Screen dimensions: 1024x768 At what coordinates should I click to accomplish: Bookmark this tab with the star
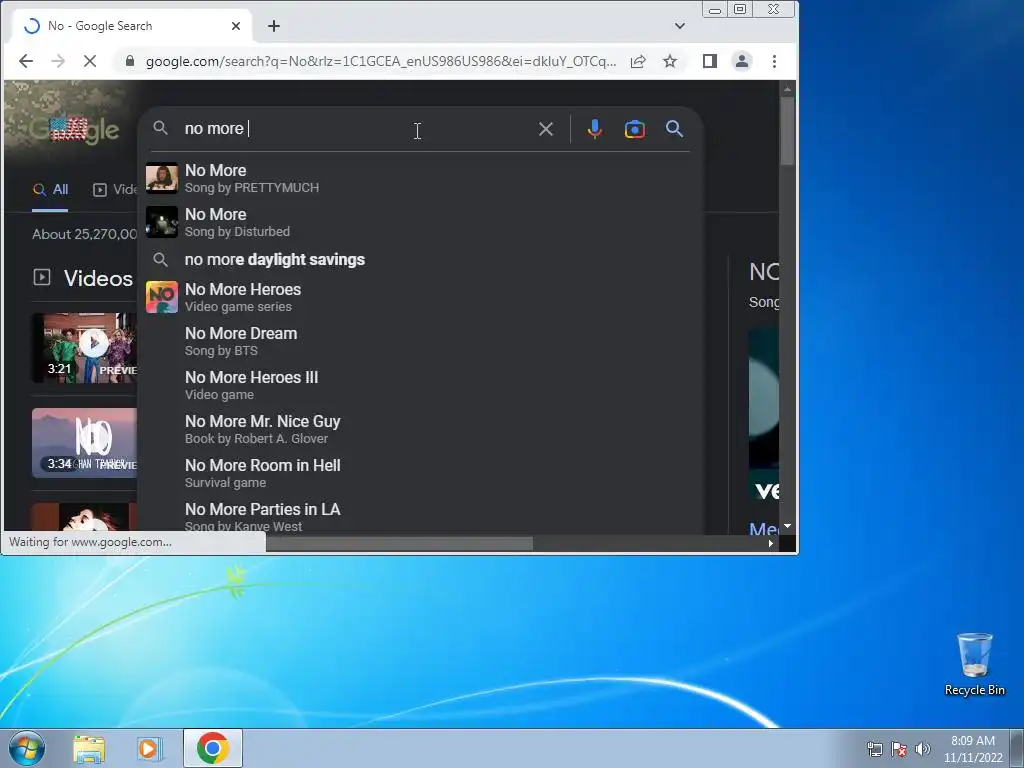670,61
